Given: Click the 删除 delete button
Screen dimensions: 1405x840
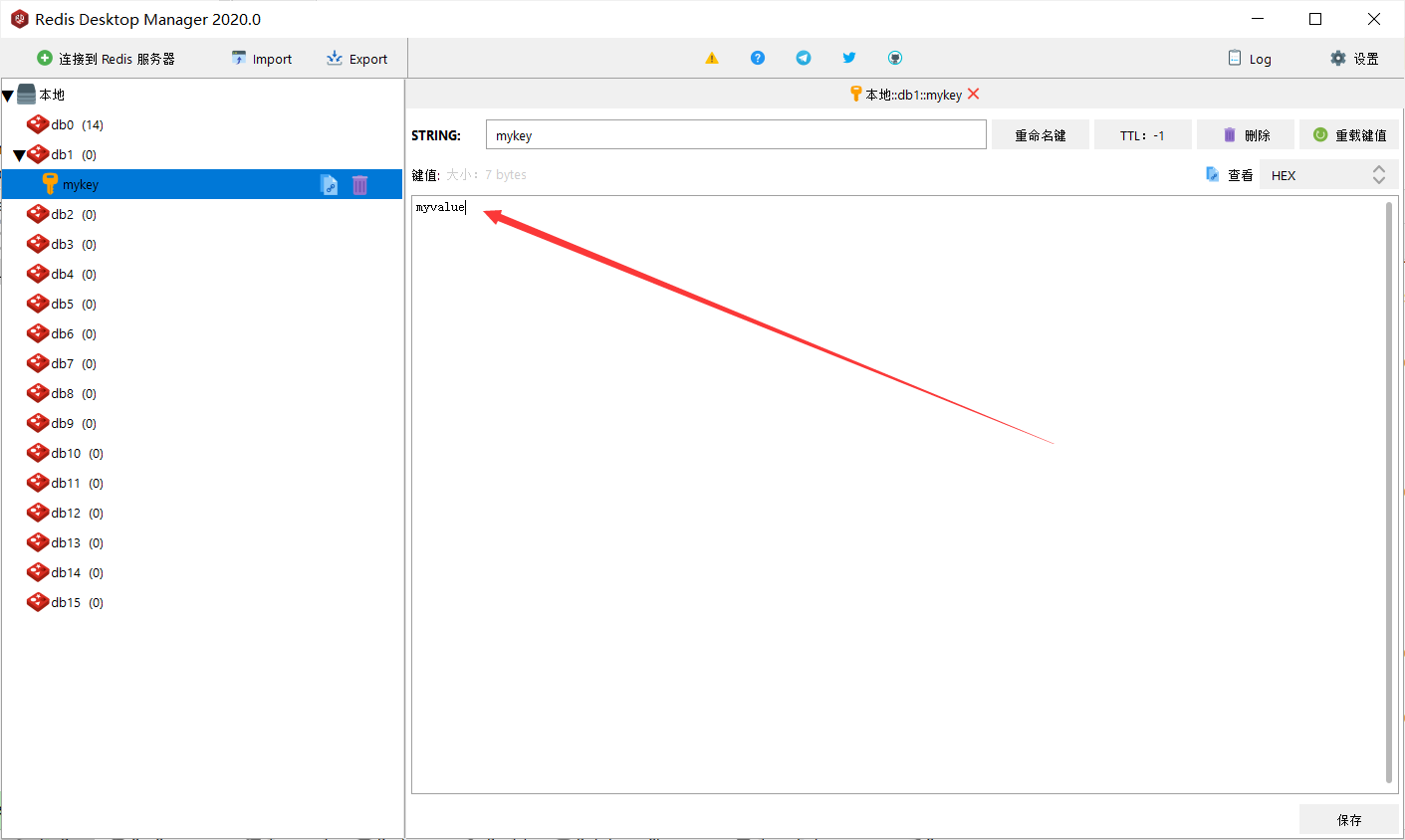Looking at the screenshot, I should 1246,134.
